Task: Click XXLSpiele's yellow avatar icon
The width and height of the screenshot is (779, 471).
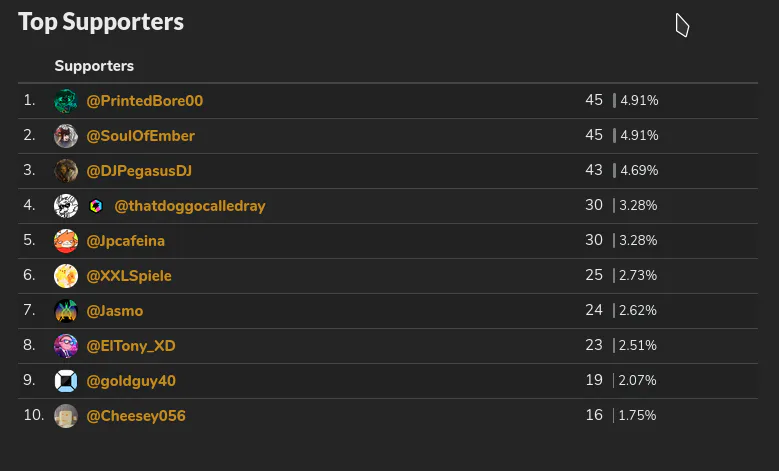Action: pyautogui.click(x=66, y=276)
